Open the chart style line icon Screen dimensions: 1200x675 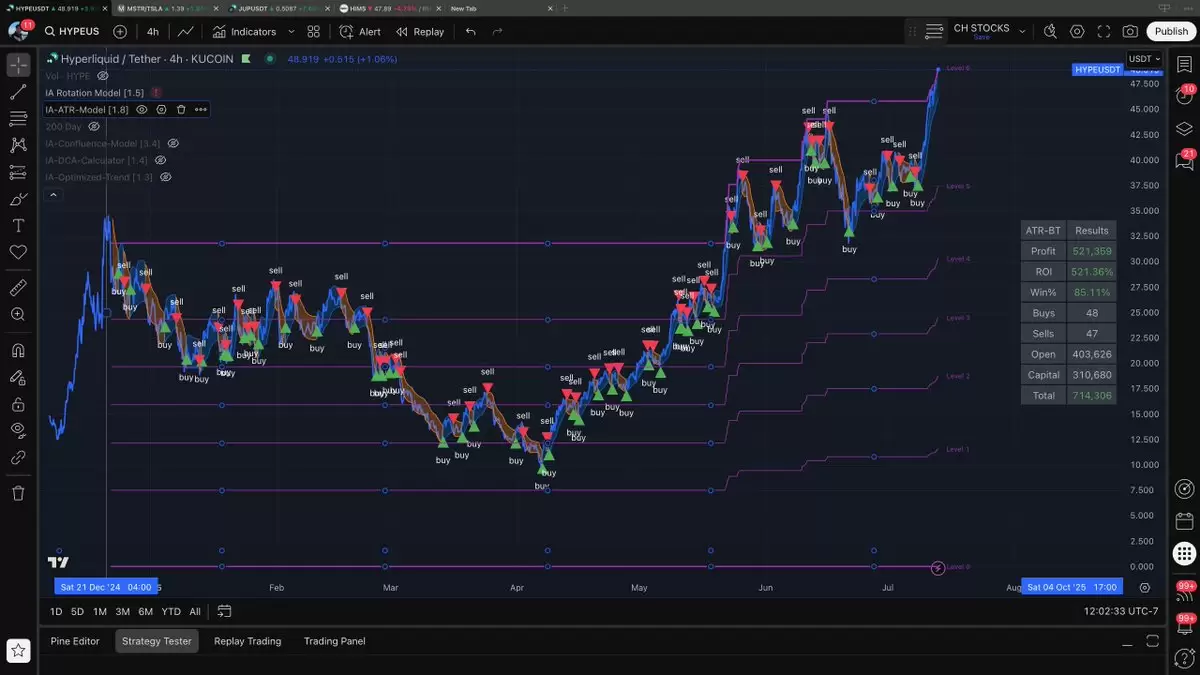tap(186, 31)
